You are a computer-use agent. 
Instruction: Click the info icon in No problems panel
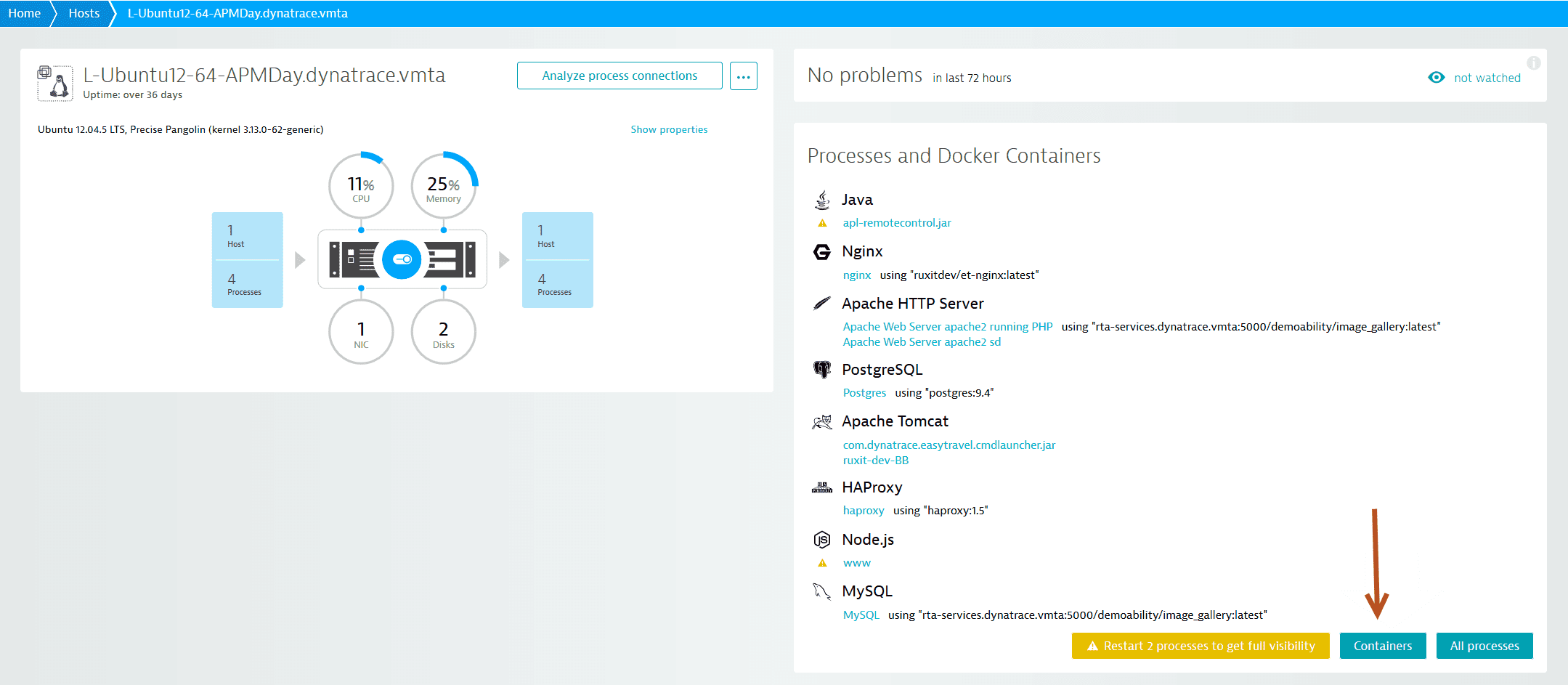coord(1533,63)
